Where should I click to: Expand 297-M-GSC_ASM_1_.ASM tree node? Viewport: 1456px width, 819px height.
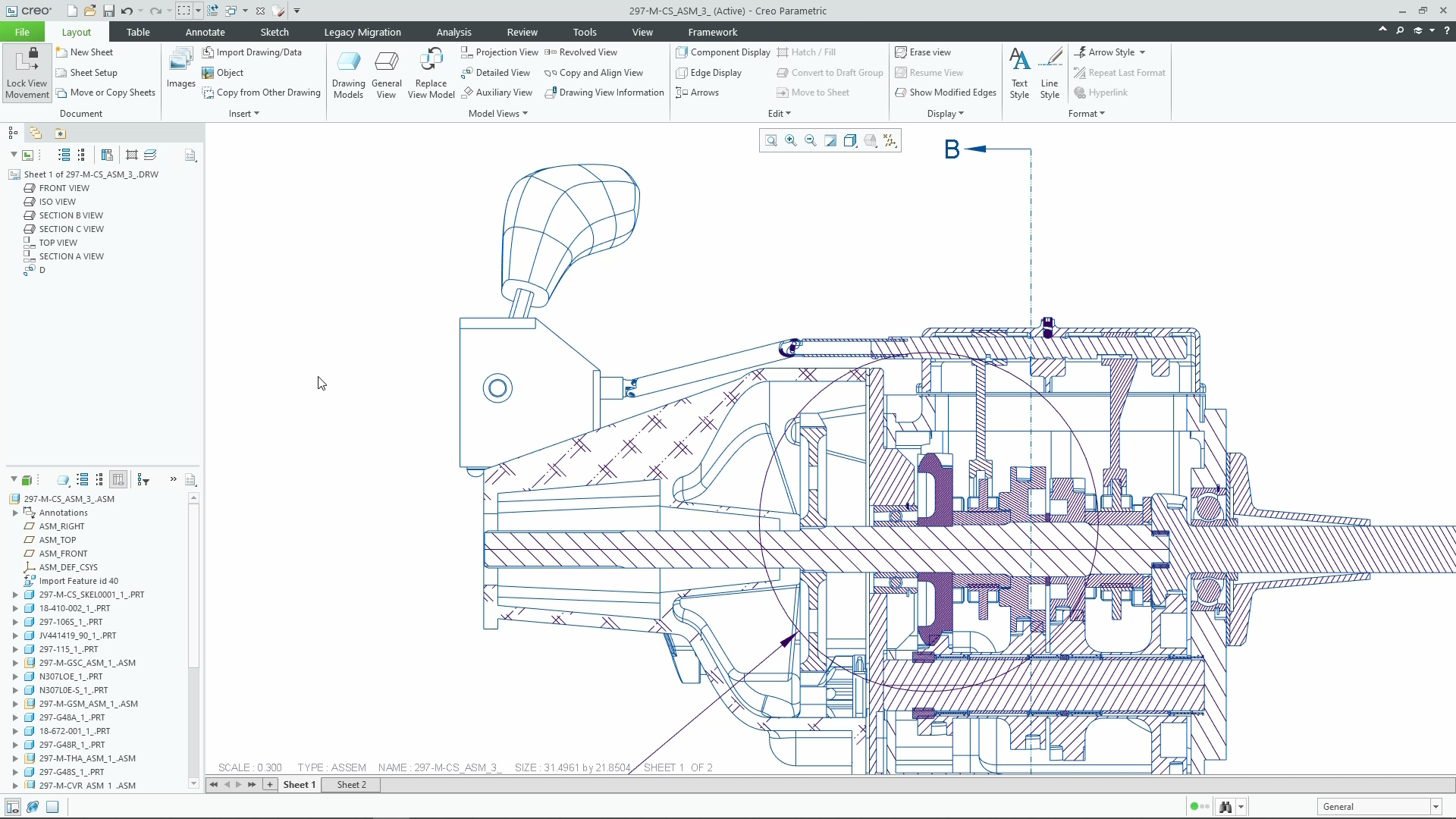pos(15,663)
